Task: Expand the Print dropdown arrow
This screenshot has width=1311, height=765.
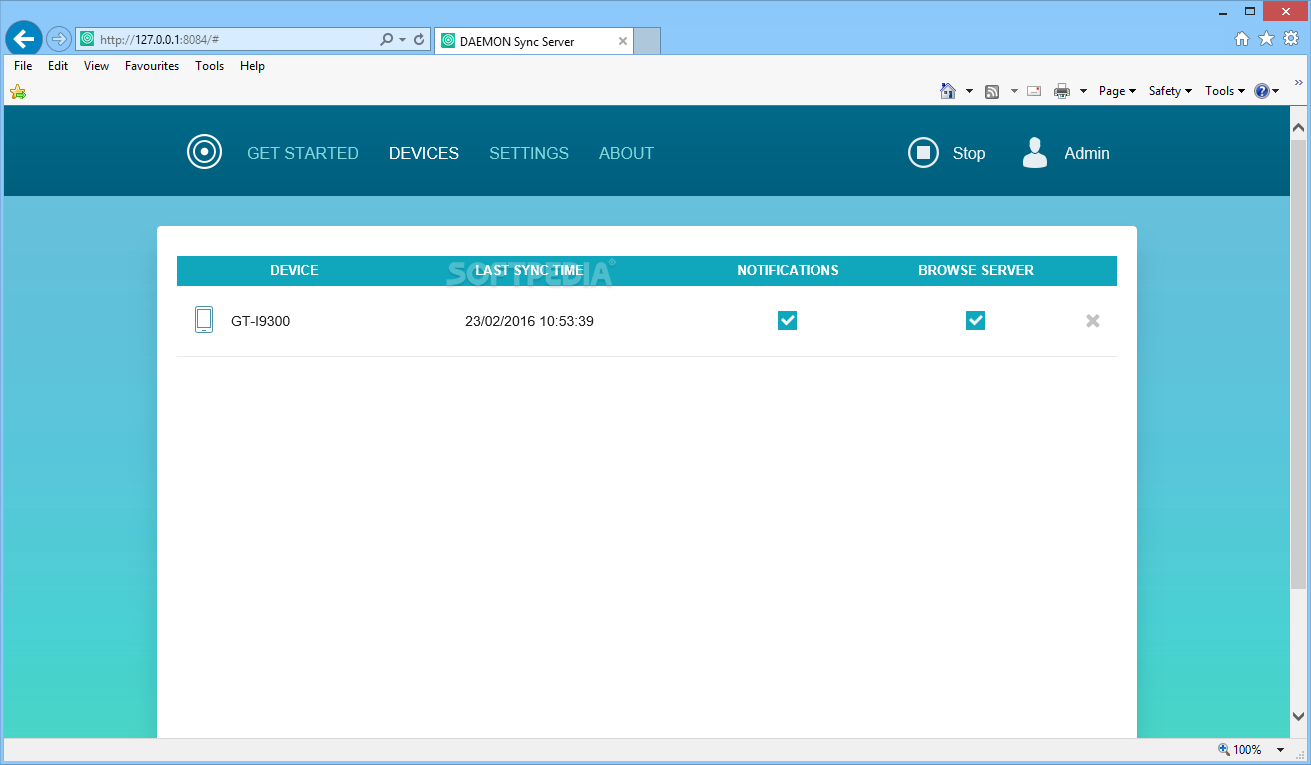Action: (x=1083, y=91)
